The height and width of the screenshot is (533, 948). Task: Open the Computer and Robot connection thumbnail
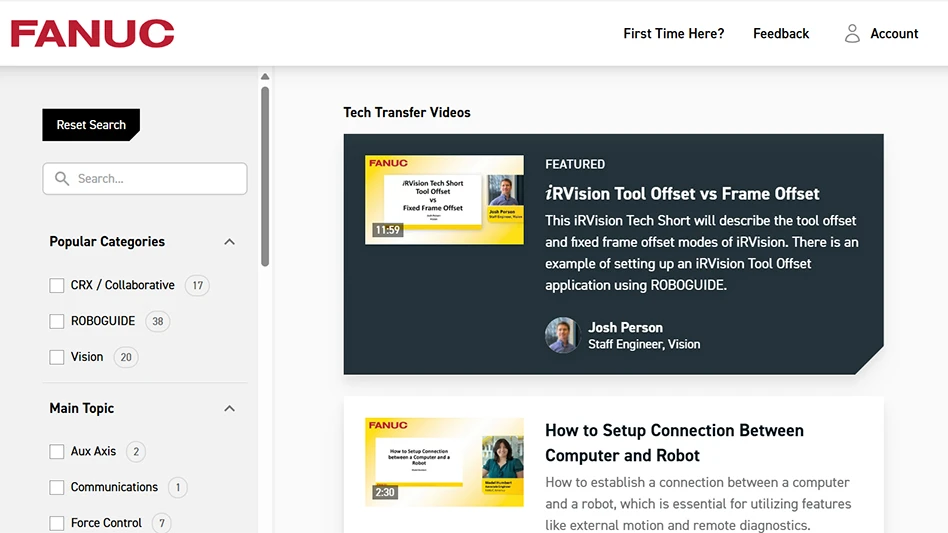(x=444, y=461)
